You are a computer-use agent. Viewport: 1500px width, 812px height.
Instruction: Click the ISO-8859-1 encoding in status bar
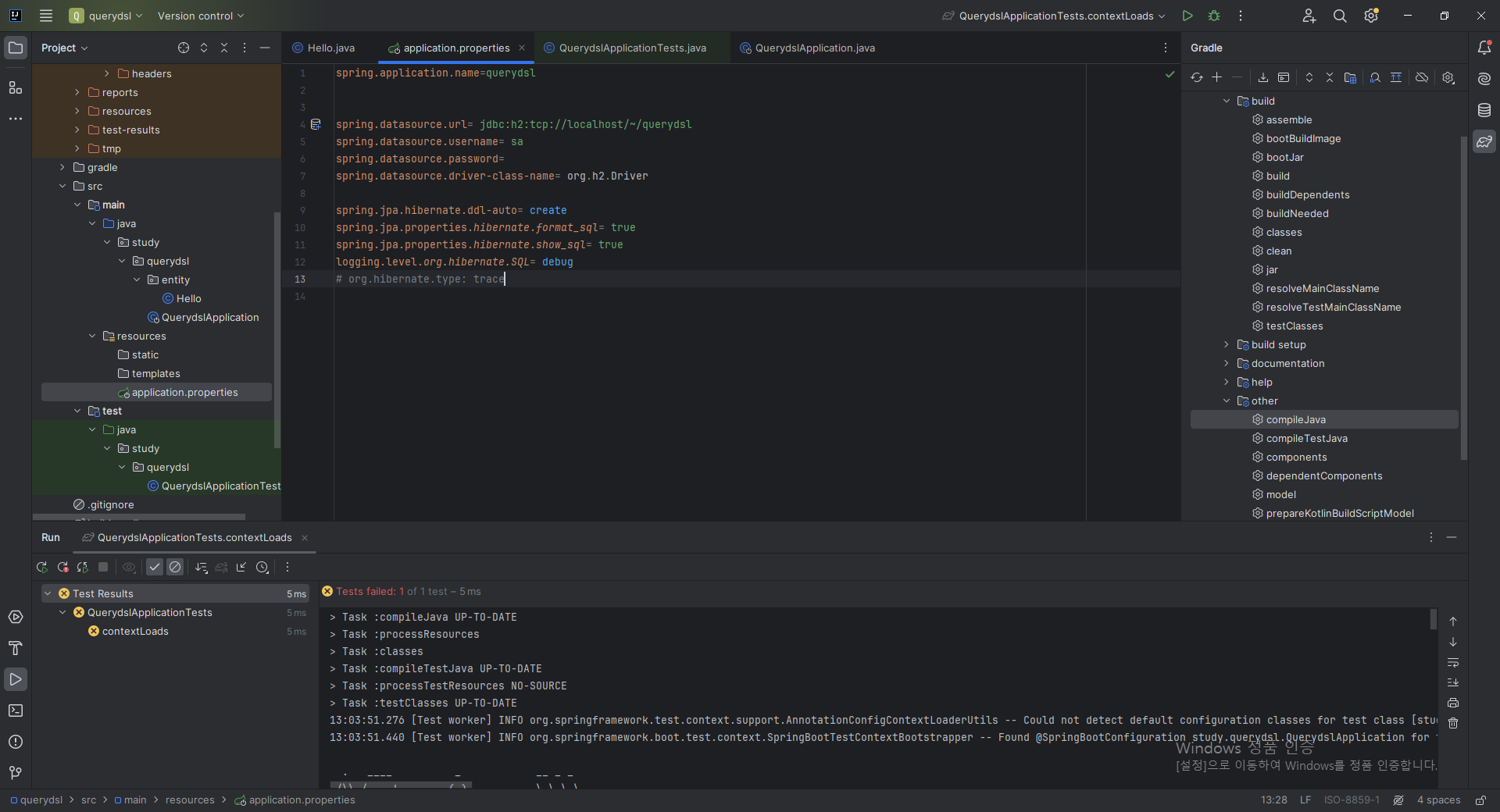coord(1352,800)
